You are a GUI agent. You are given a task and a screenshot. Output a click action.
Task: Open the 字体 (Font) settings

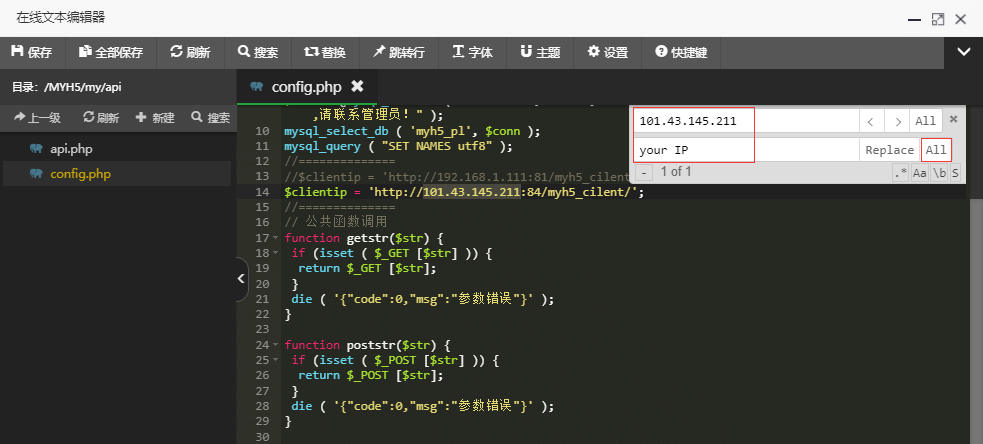473,52
